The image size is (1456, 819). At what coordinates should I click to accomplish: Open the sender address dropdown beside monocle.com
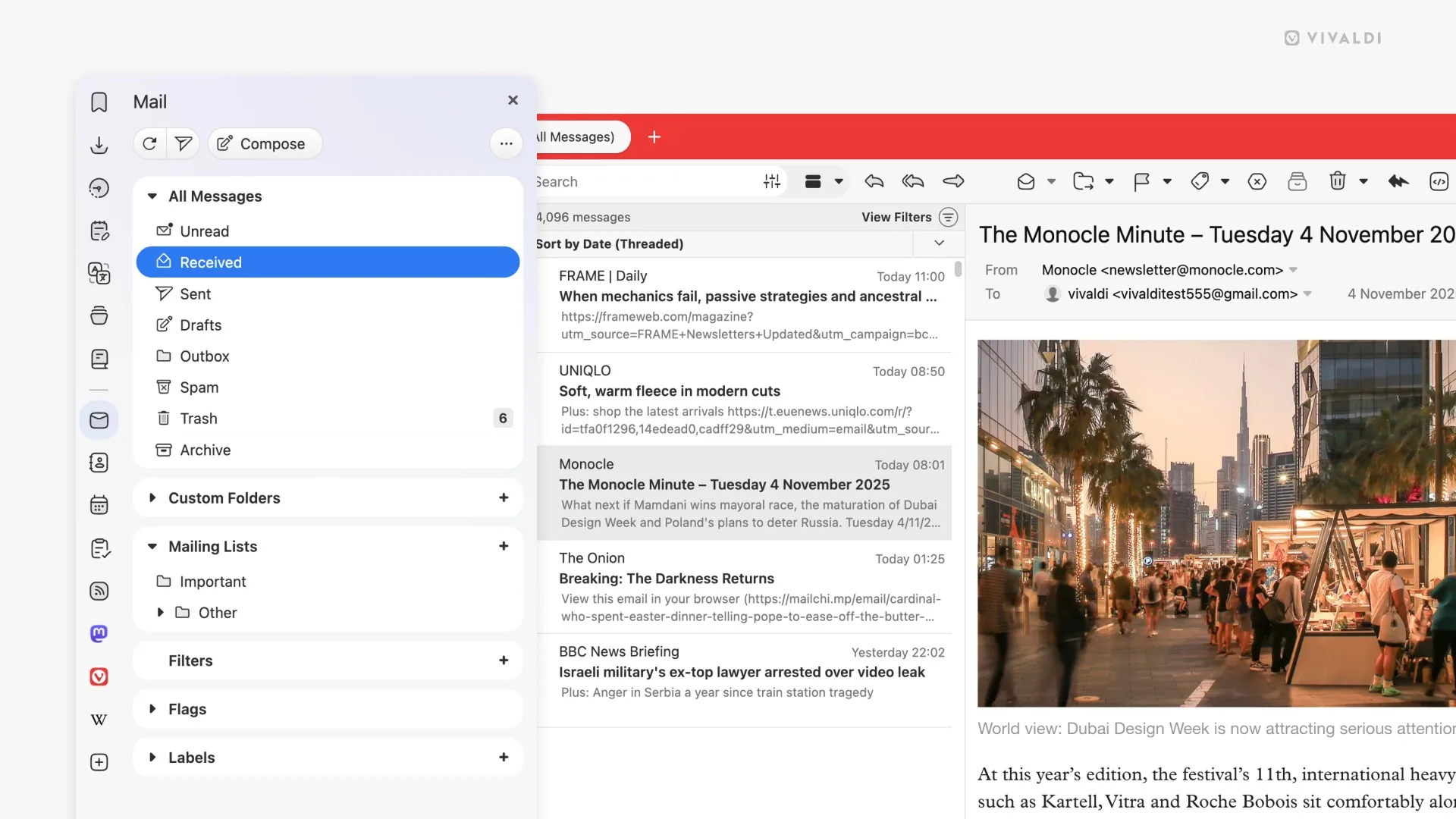1293,269
